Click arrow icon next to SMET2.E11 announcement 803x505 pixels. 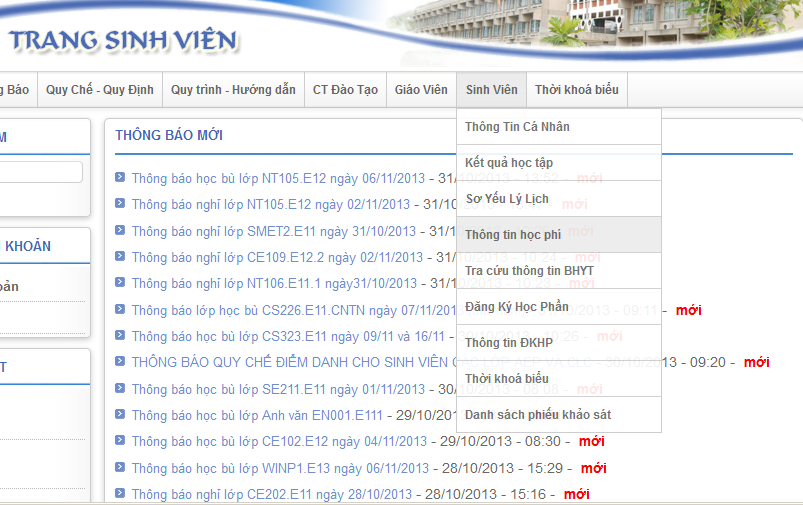click(x=120, y=230)
